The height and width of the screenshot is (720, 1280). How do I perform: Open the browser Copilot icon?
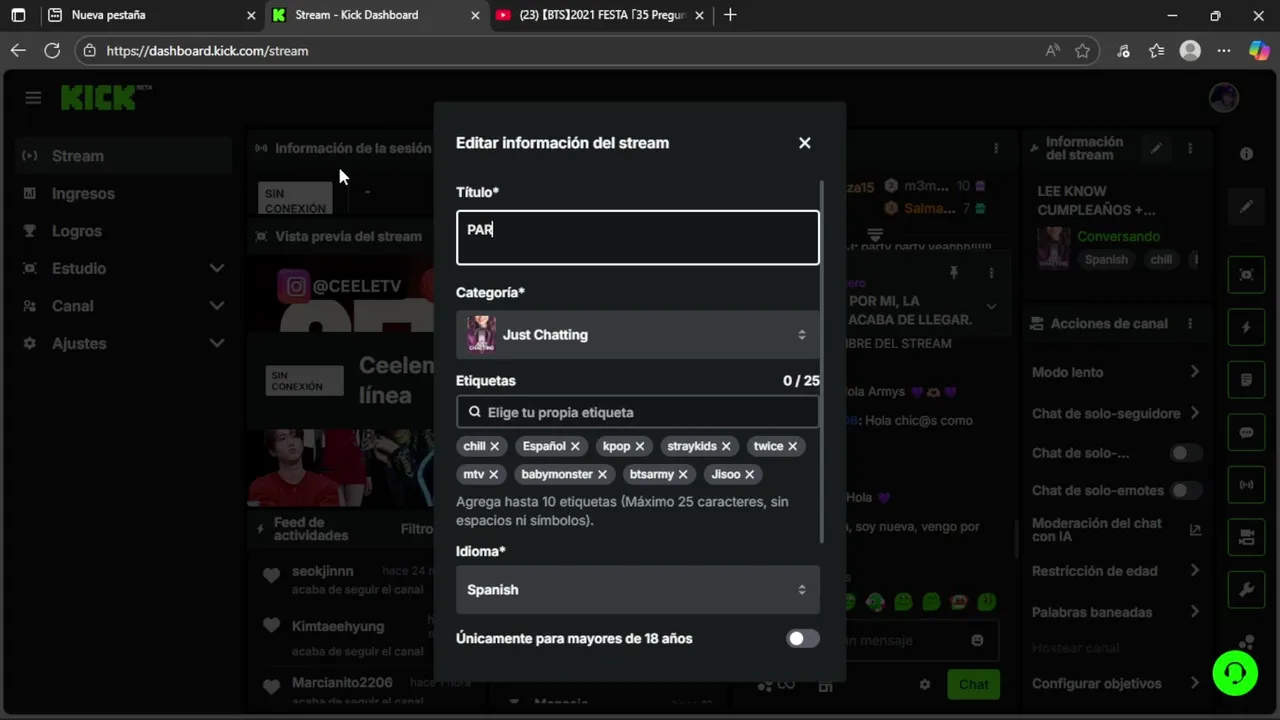1258,50
